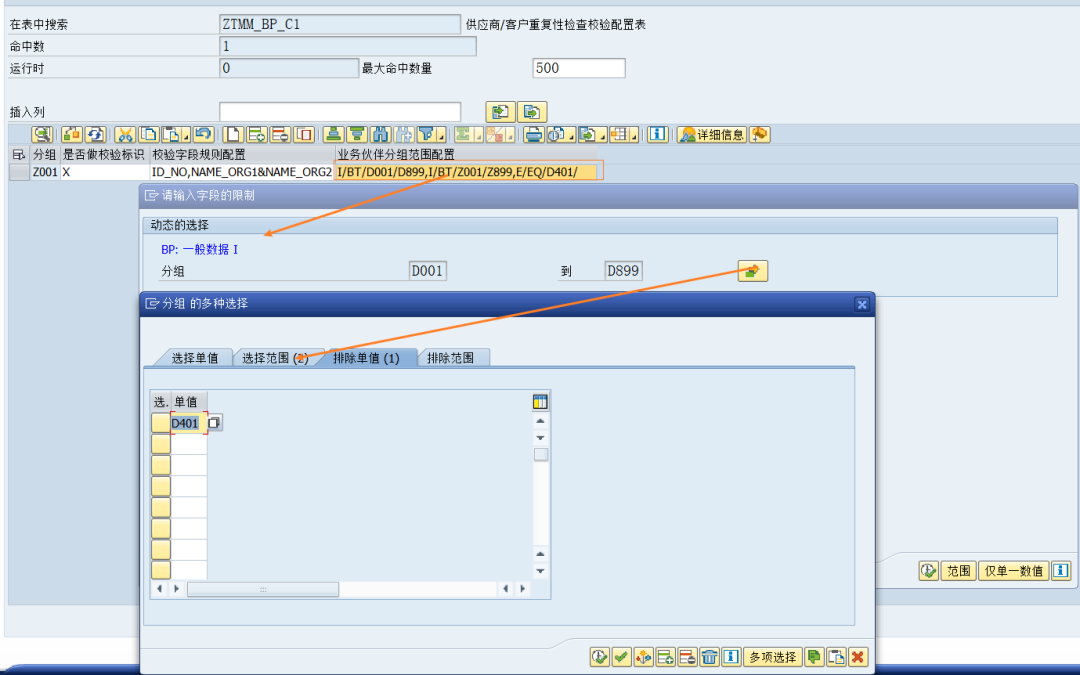This screenshot has height=675, width=1080.
Task: Click the icon right of 详细信息 button
Action: (x=759, y=134)
